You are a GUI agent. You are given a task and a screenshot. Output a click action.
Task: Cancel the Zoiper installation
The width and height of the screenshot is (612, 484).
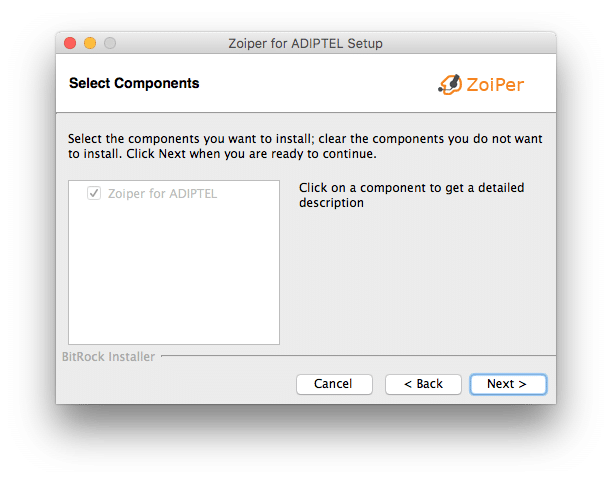coord(334,384)
